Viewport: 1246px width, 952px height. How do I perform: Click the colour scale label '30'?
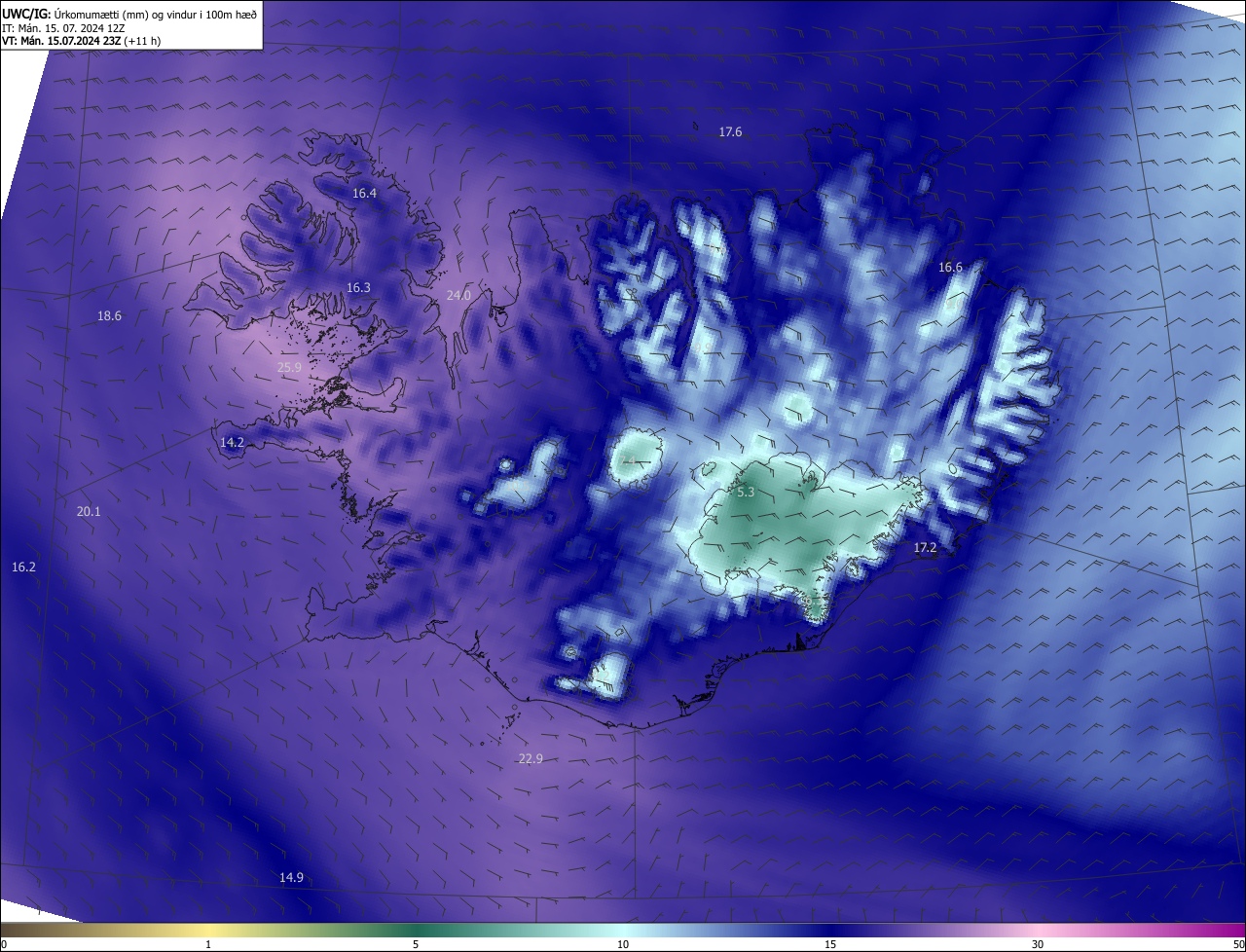point(1038,944)
